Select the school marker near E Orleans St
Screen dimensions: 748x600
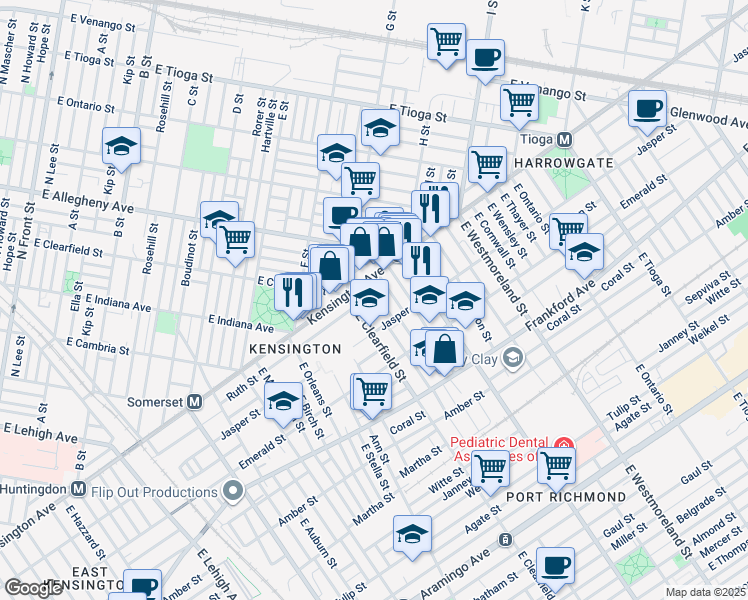(283, 401)
